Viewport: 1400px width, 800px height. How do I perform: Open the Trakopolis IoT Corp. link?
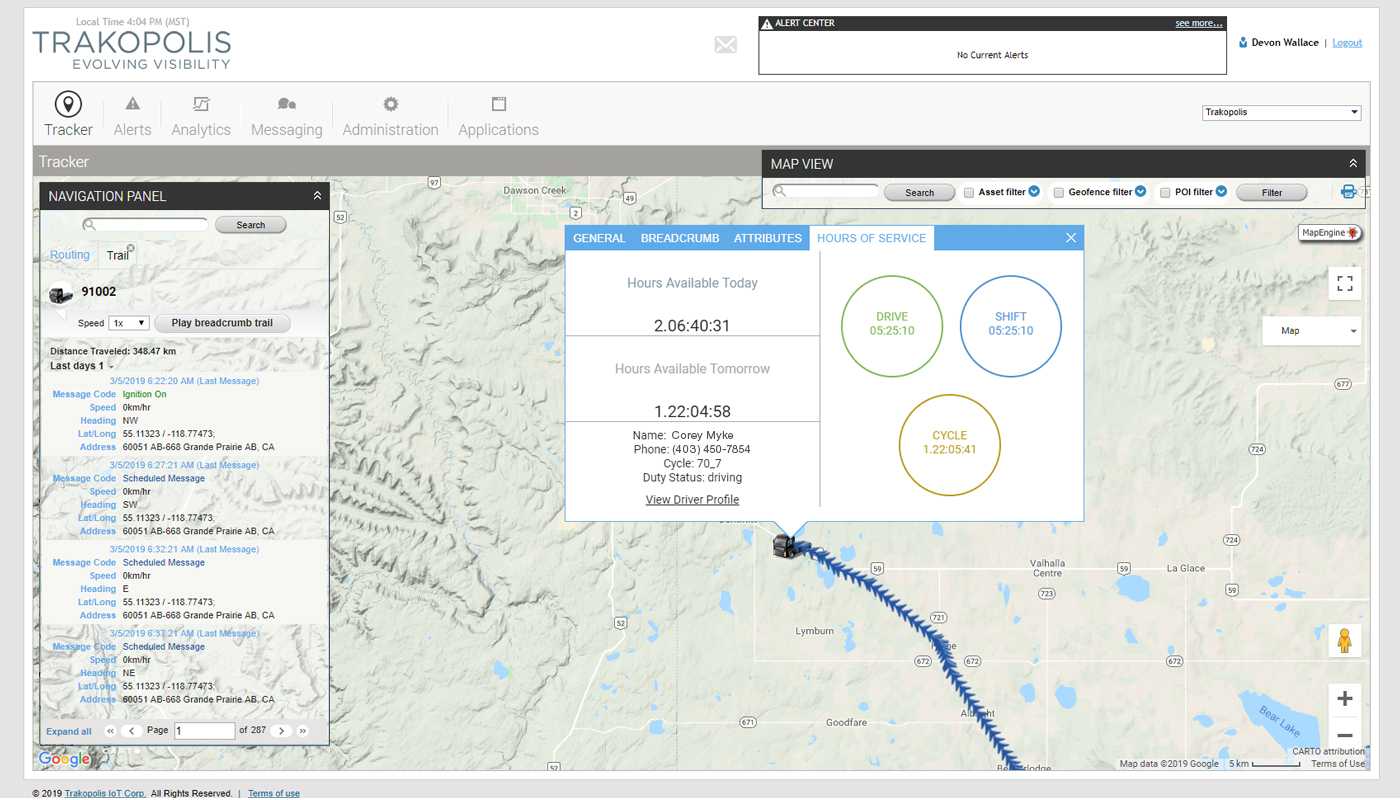[x=105, y=794]
